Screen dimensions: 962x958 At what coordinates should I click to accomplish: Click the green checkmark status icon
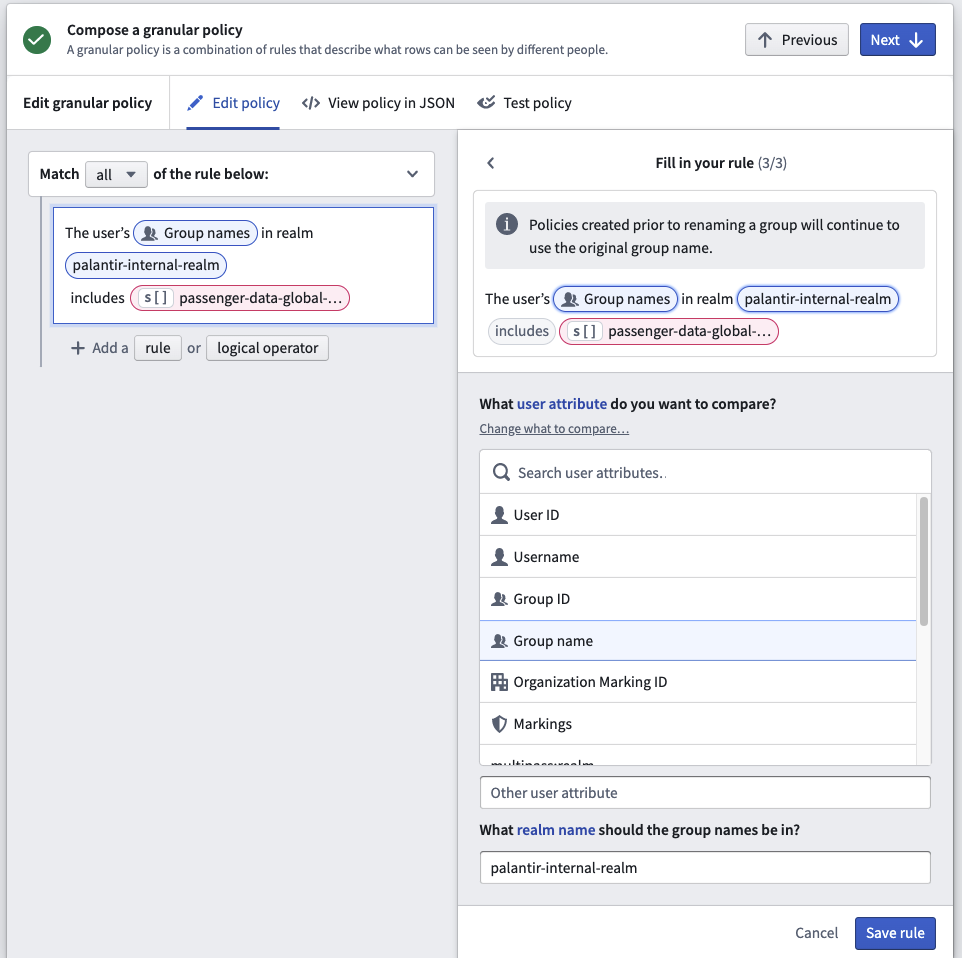37,40
